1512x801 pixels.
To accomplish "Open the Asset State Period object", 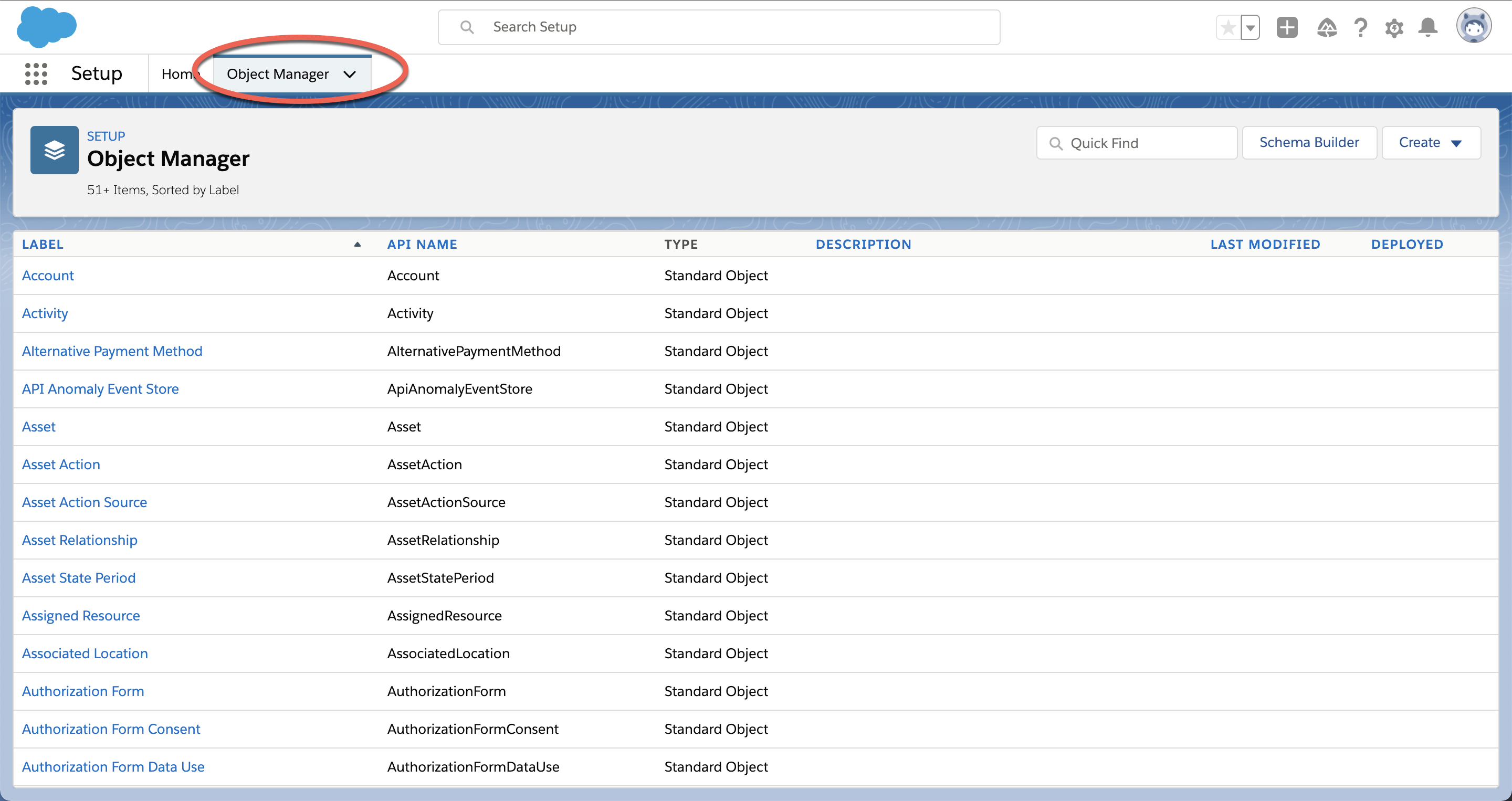I will click(79, 577).
